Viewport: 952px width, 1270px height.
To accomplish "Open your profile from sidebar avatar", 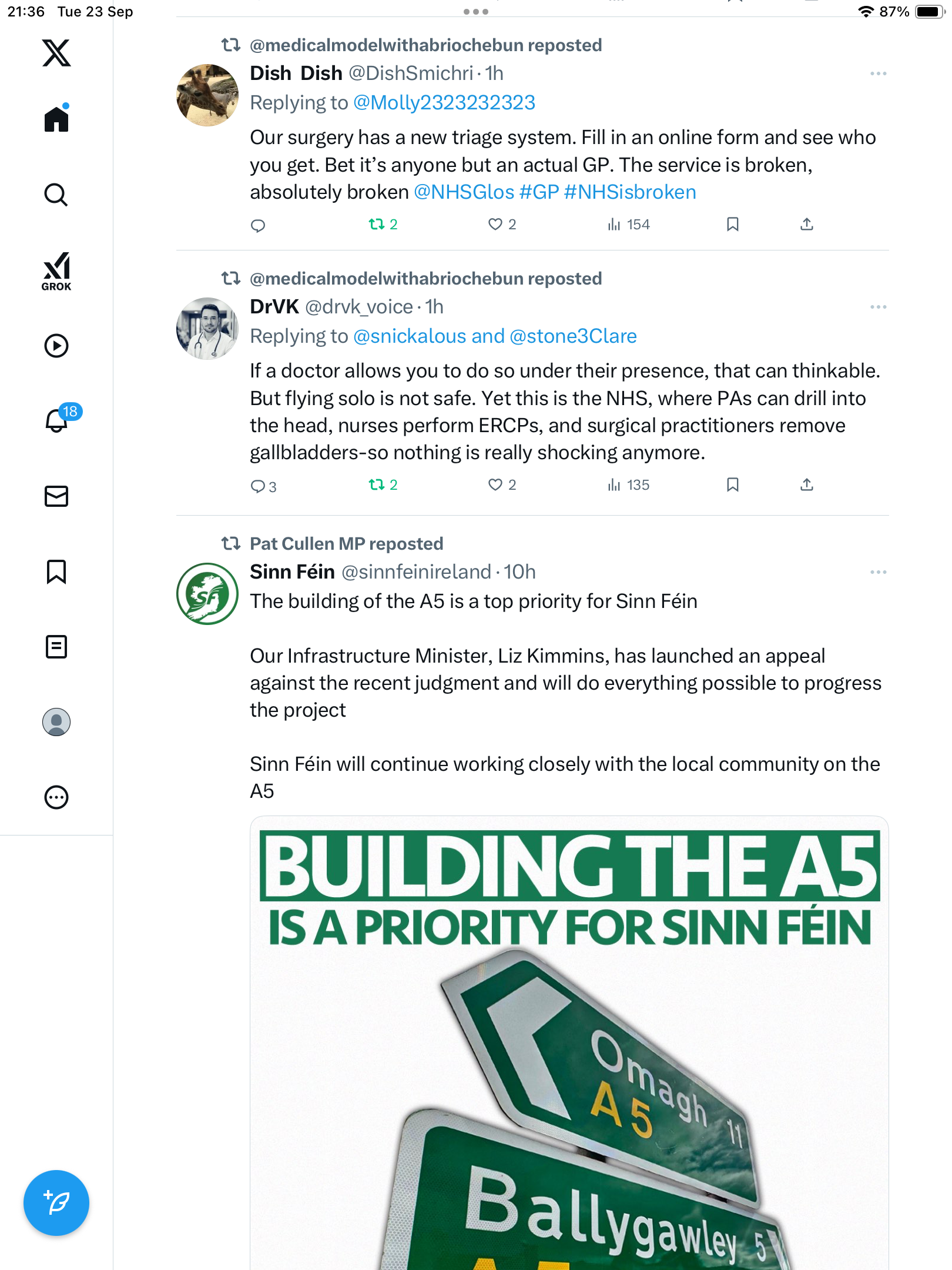I will (56, 722).
